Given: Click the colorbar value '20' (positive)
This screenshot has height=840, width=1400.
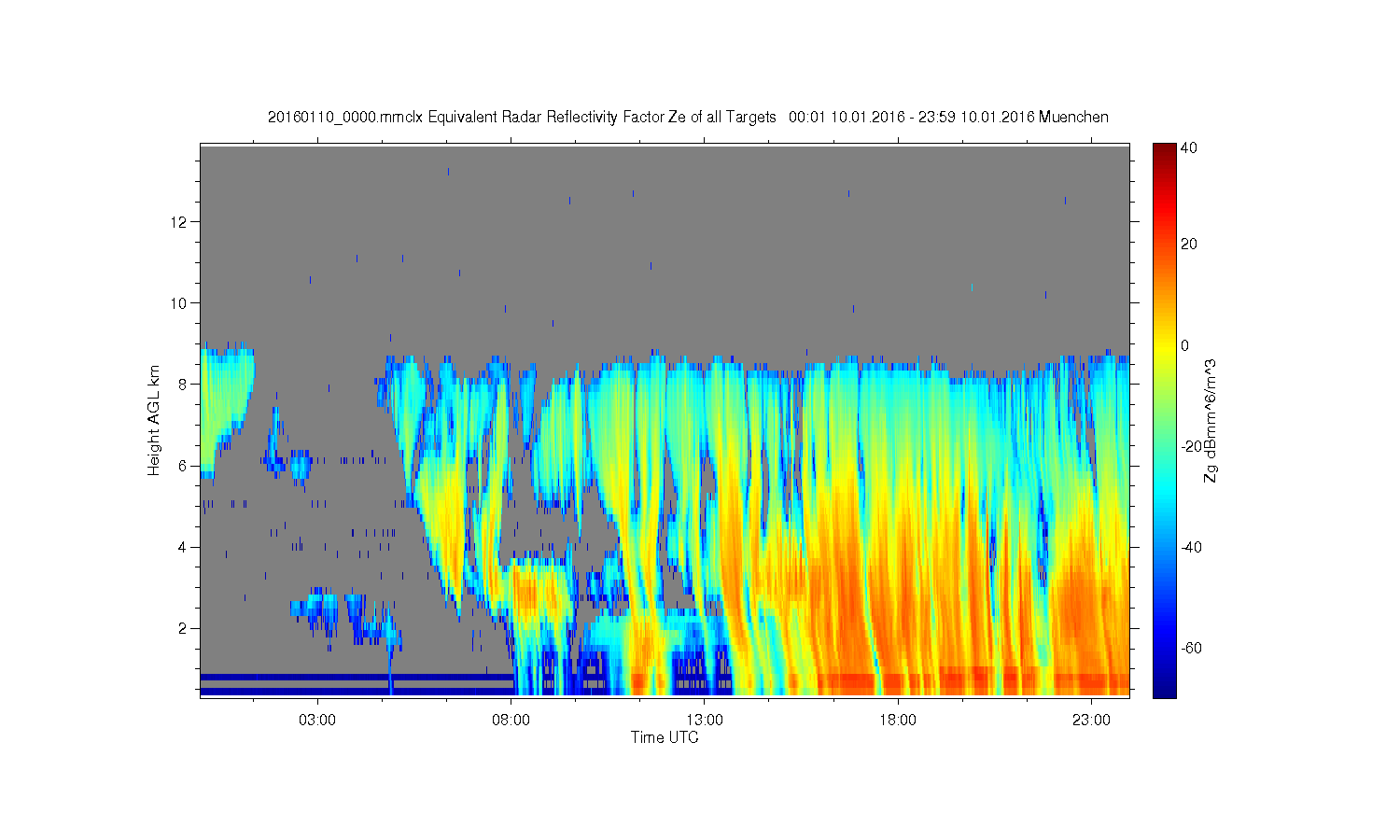Looking at the screenshot, I should point(1189,245).
